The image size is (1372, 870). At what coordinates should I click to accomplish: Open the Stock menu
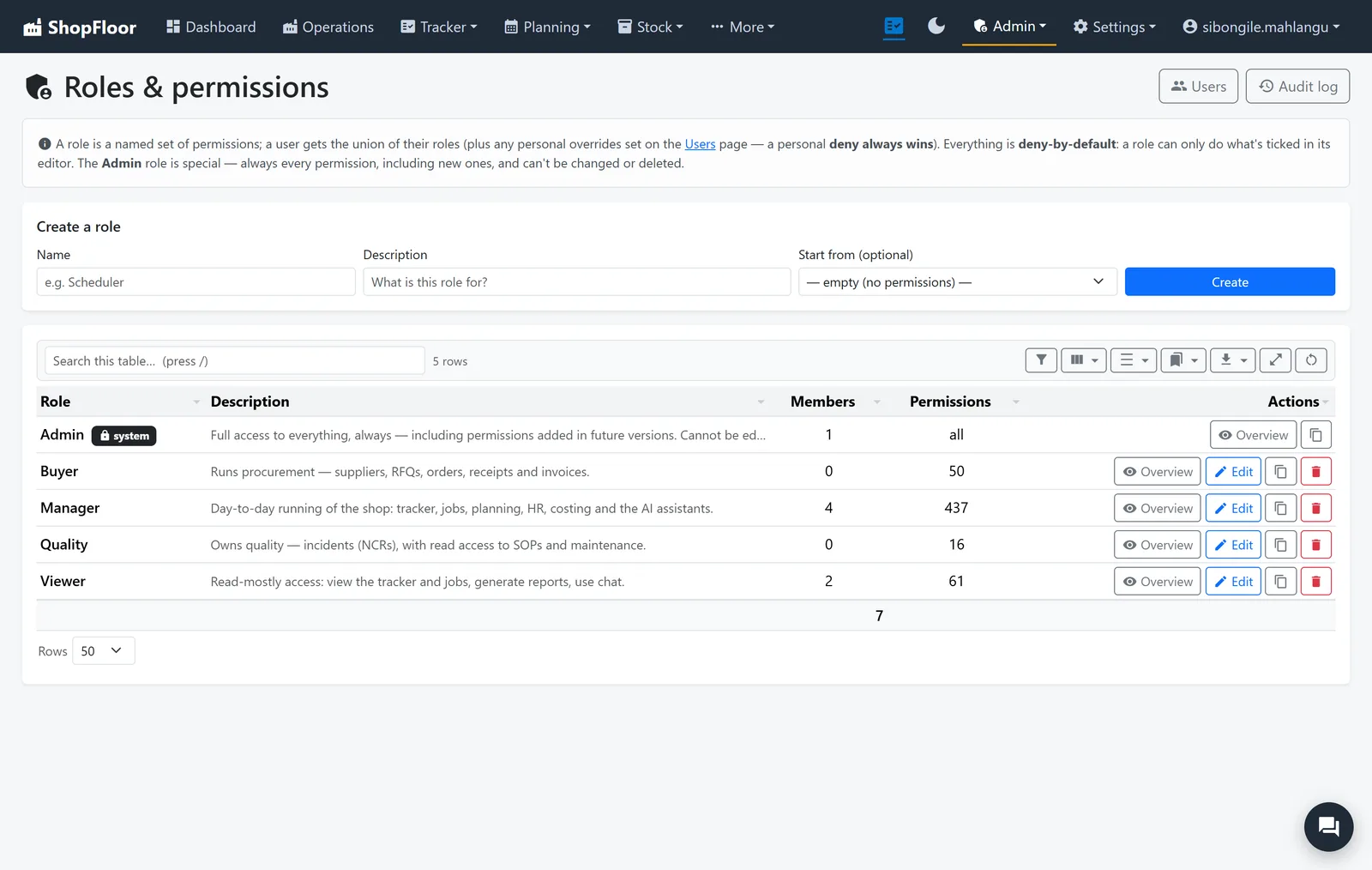point(650,27)
